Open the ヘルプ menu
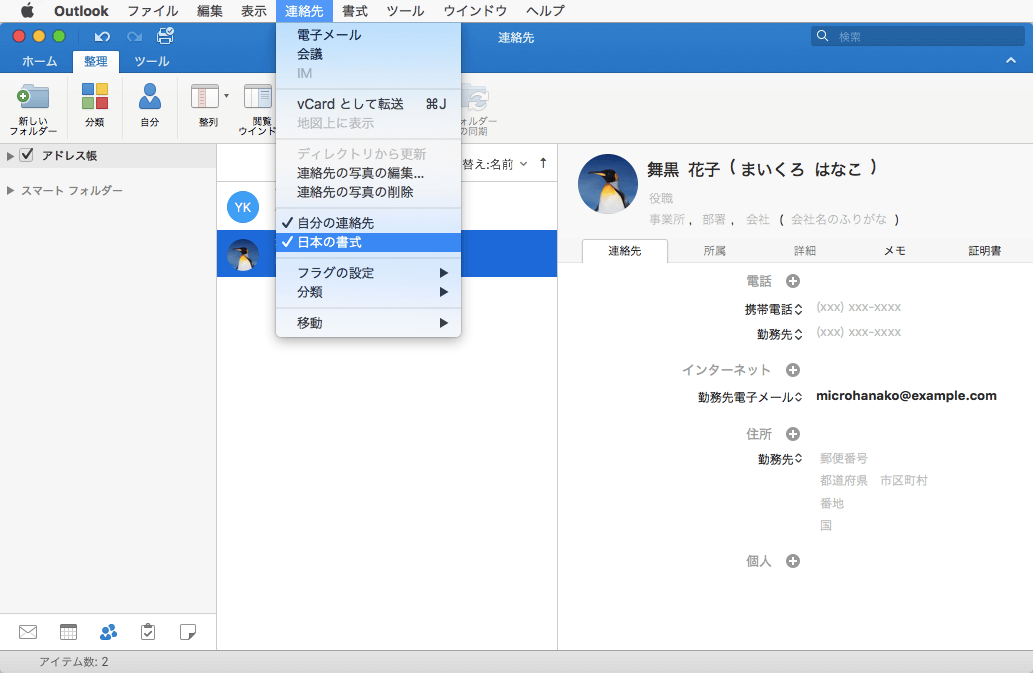This screenshot has width=1033, height=673. [x=545, y=11]
